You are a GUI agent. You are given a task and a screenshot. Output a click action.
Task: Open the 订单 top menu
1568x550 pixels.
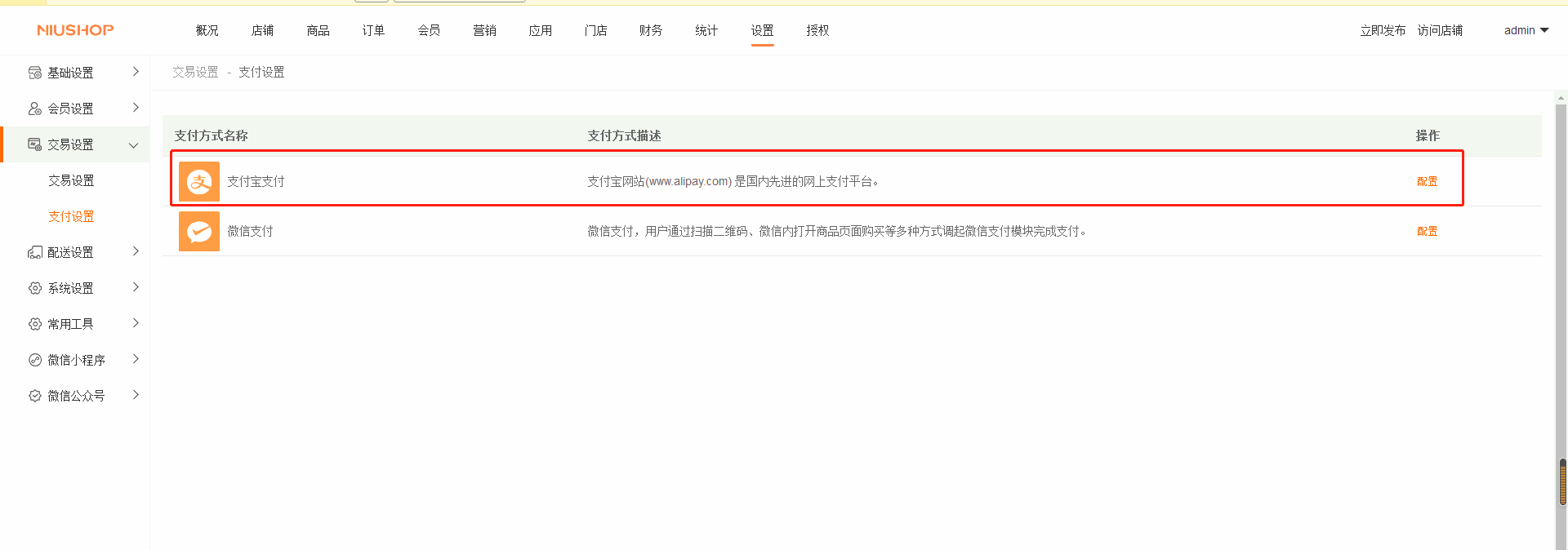(374, 30)
